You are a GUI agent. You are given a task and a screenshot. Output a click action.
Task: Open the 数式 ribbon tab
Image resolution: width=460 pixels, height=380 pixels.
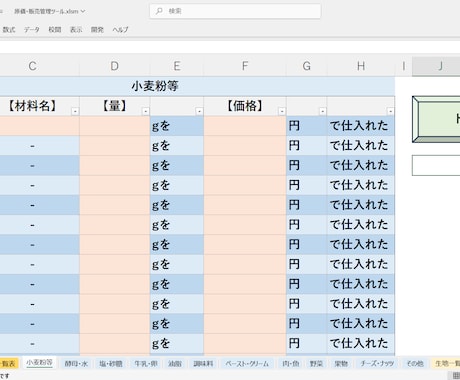(x=9, y=30)
